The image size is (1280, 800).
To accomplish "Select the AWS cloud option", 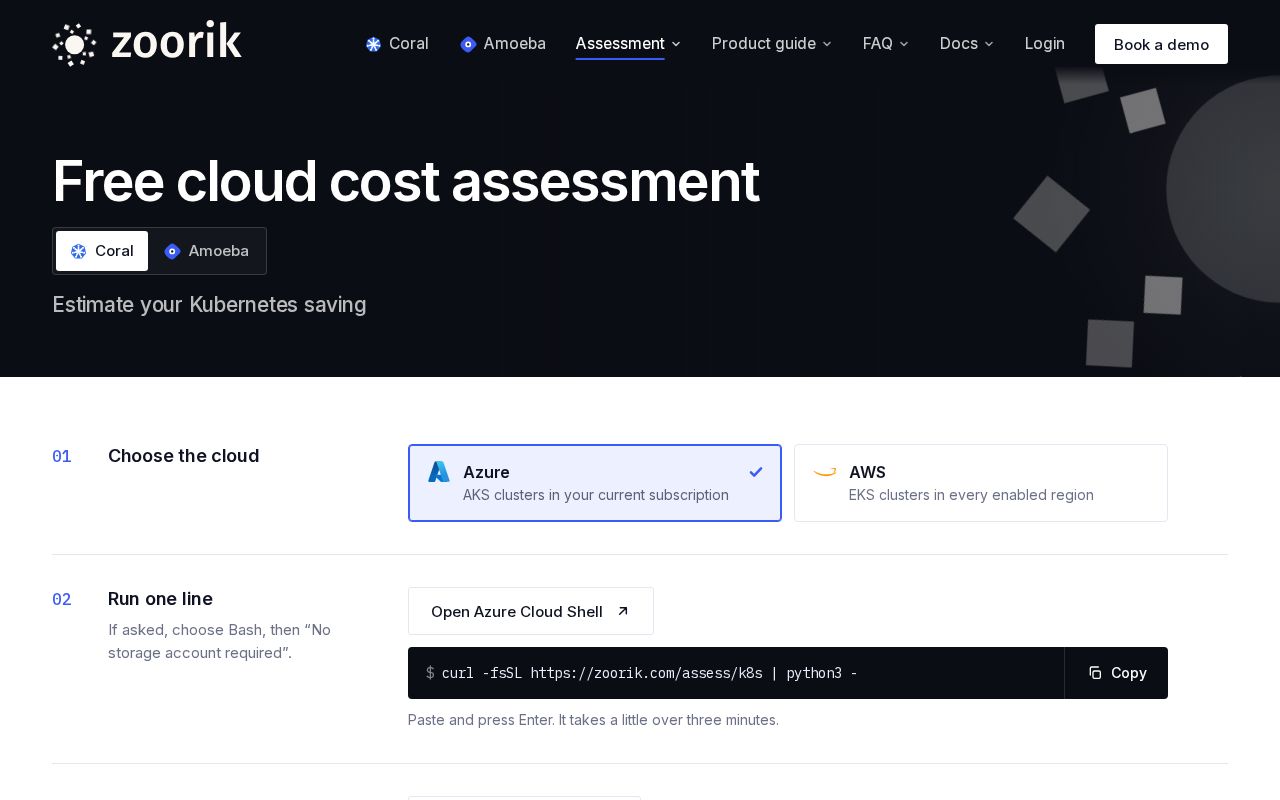I will coord(981,483).
